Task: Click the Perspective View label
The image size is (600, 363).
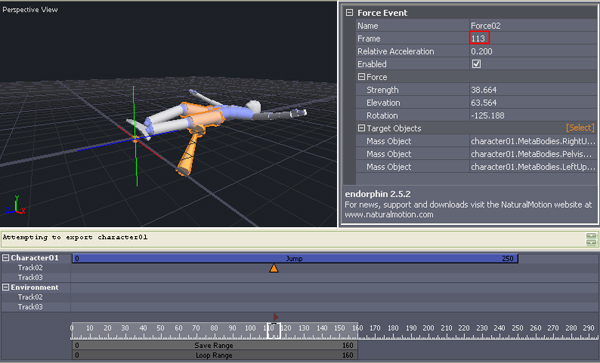Action: pyautogui.click(x=30, y=10)
